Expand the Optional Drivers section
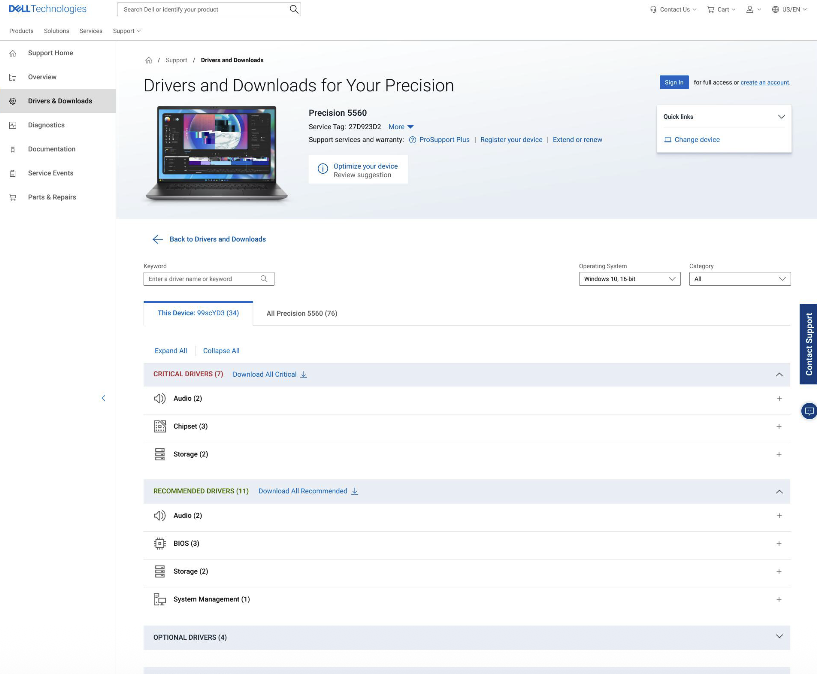 [779, 636]
